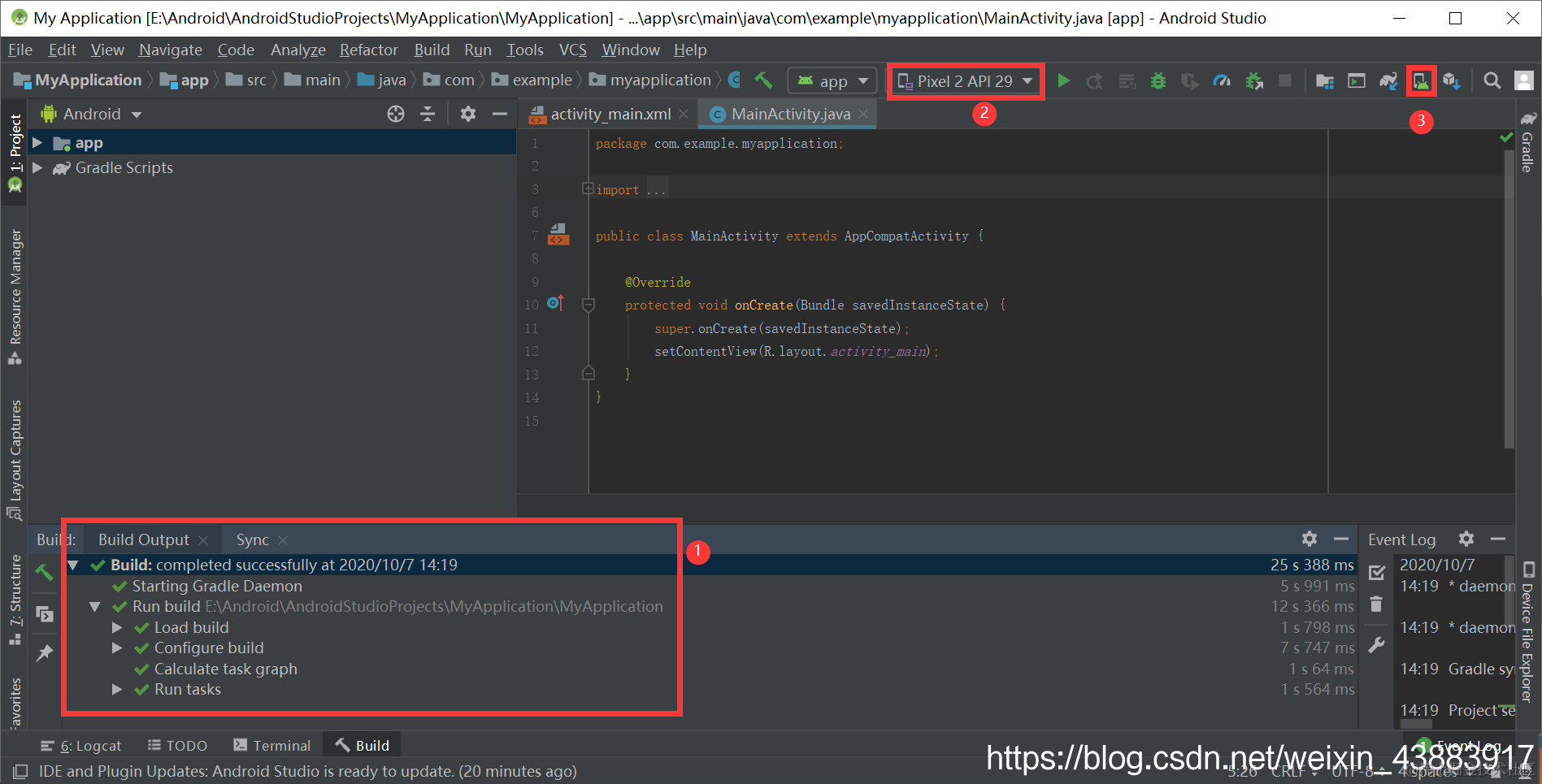This screenshot has height=784, width=1542.
Task: Open the Resource Manager side button
Action: [x=15, y=296]
